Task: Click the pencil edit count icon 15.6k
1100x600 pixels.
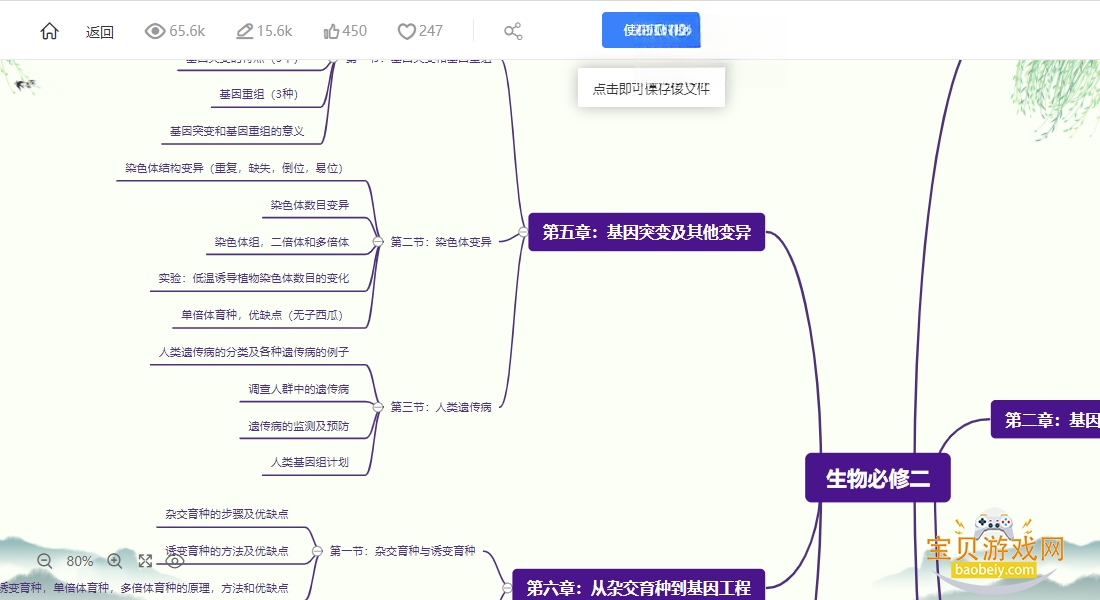Action: click(x=244, y=31)
